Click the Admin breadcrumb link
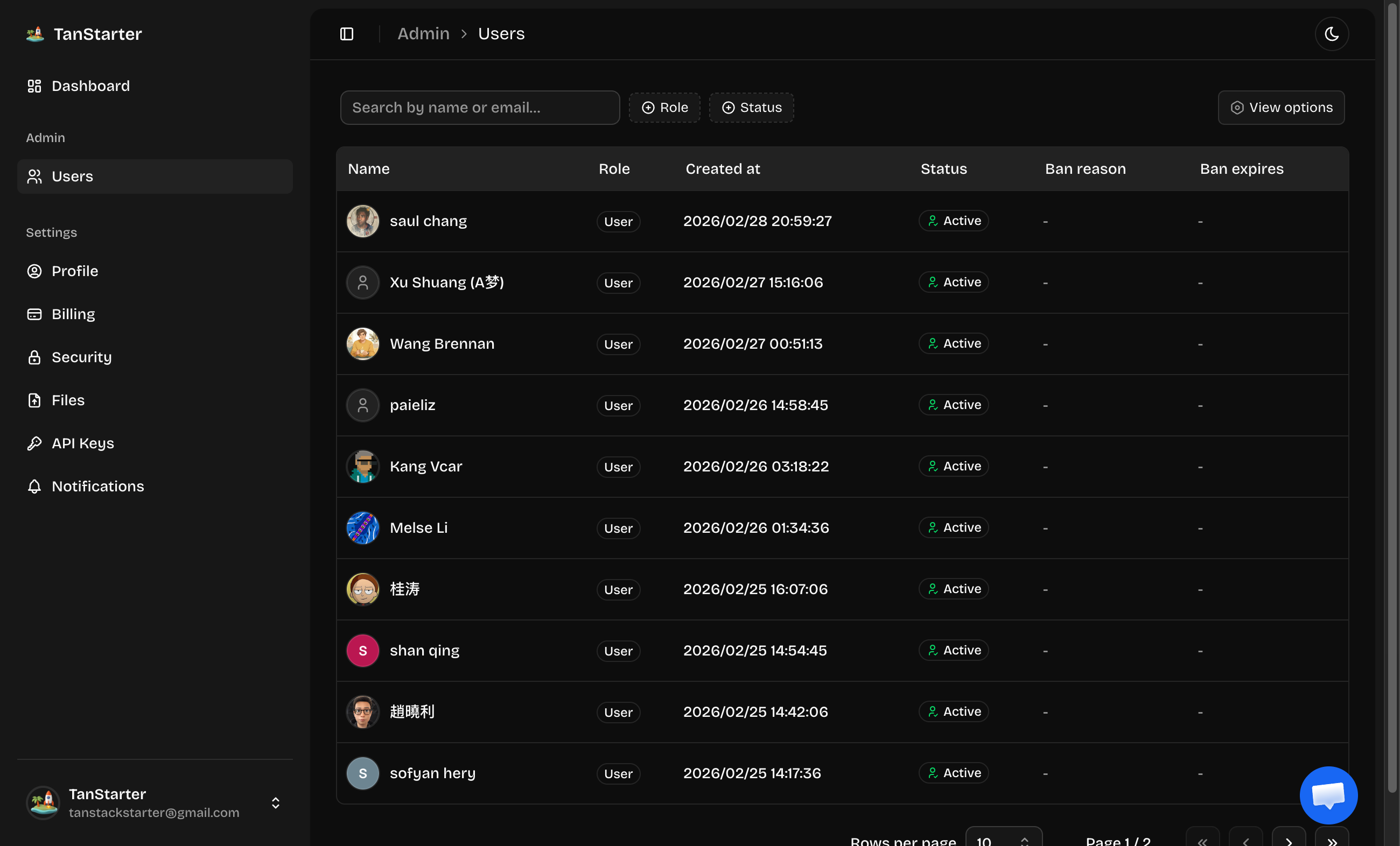This screenshot has width=1400, height=846. click(423, 34)
